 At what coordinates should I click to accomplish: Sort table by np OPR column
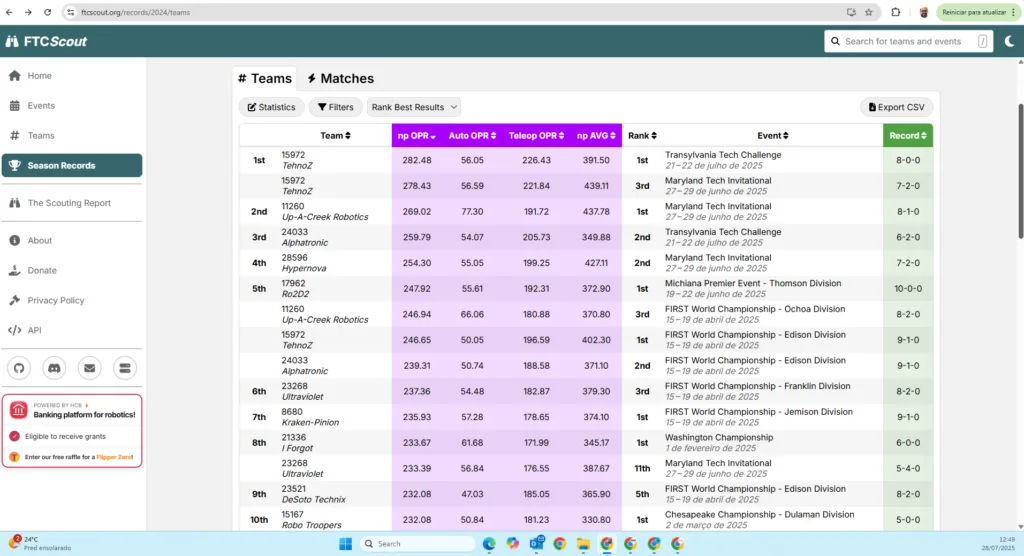point(417,135)
